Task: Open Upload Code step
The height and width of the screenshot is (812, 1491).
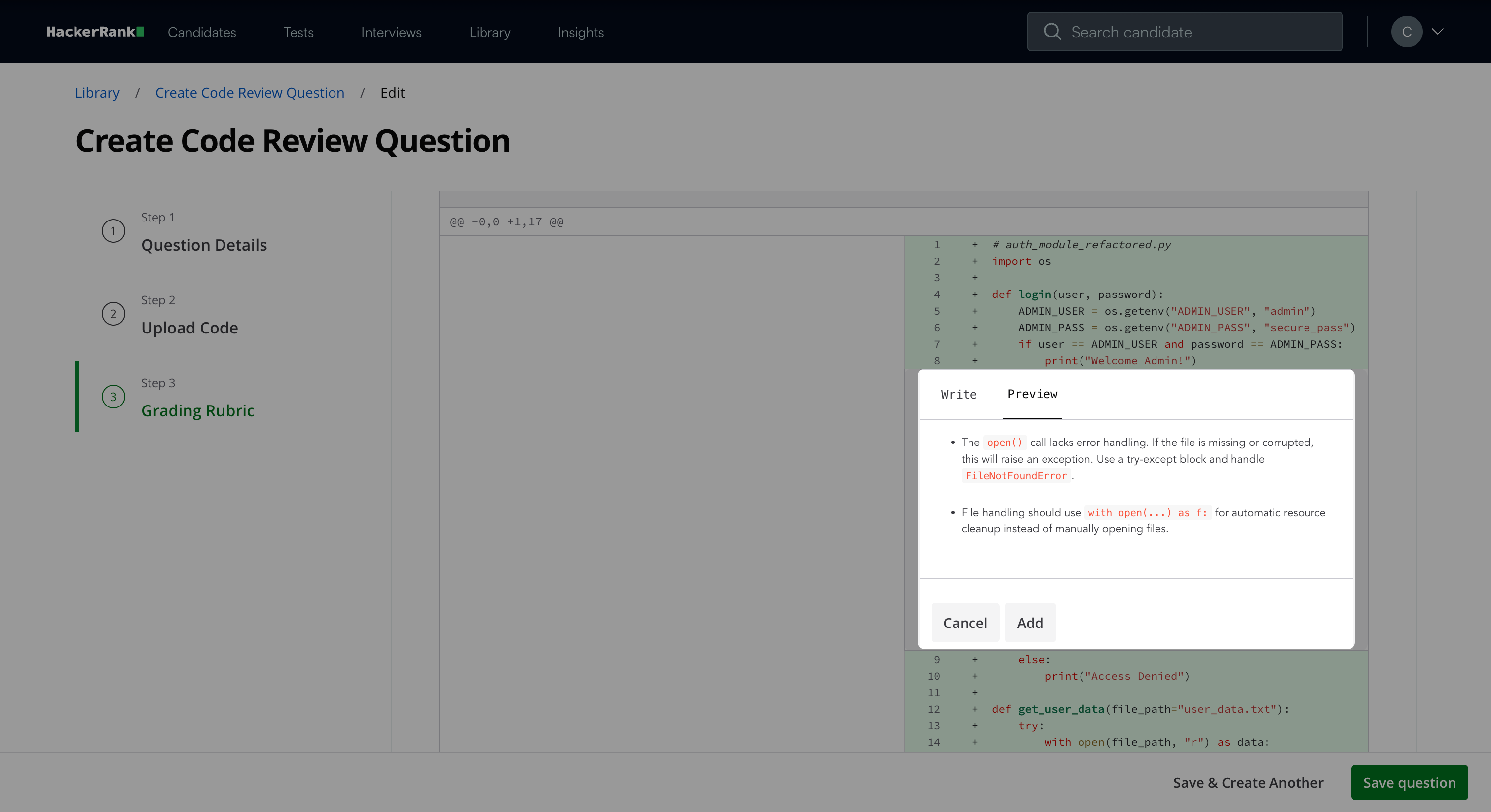Action: pos(189,328)
